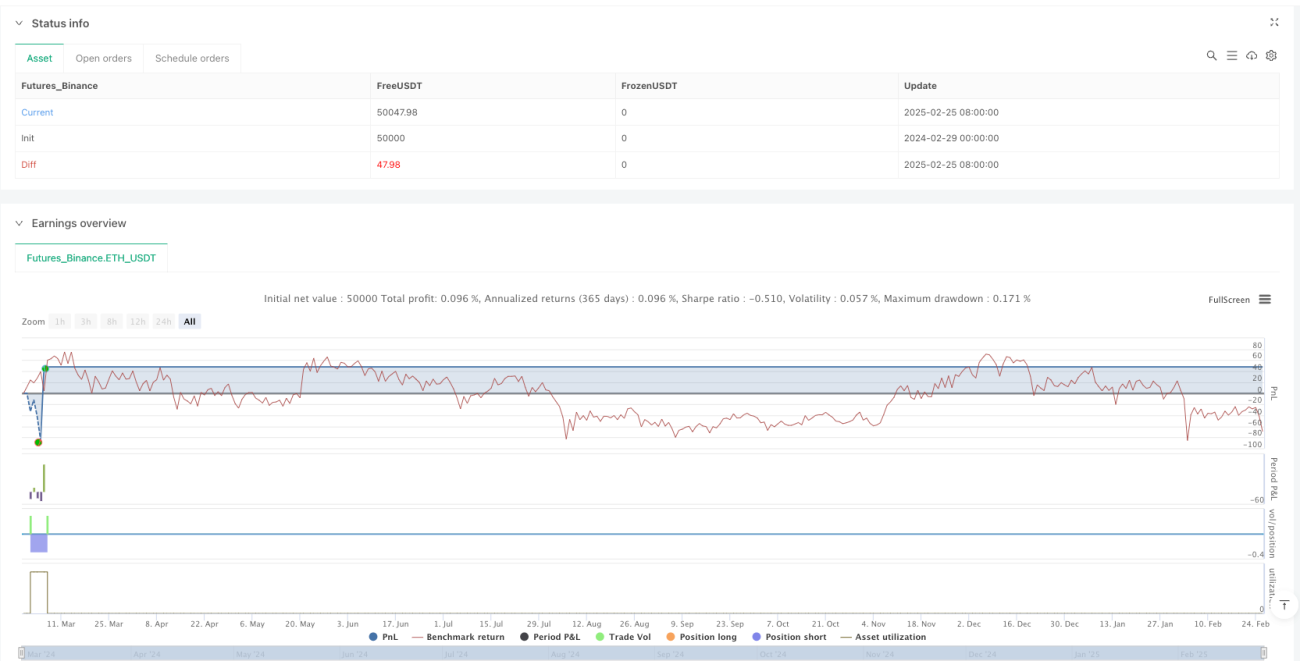Click the search magnifier icon in Status info
This screenshot has height=661, width=1300.
tap(1211, 56)
